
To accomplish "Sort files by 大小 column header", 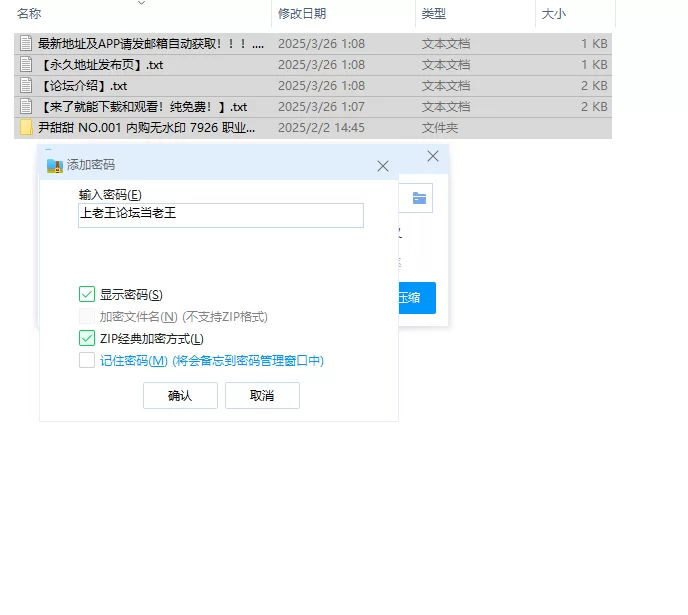I will [553, 14].
